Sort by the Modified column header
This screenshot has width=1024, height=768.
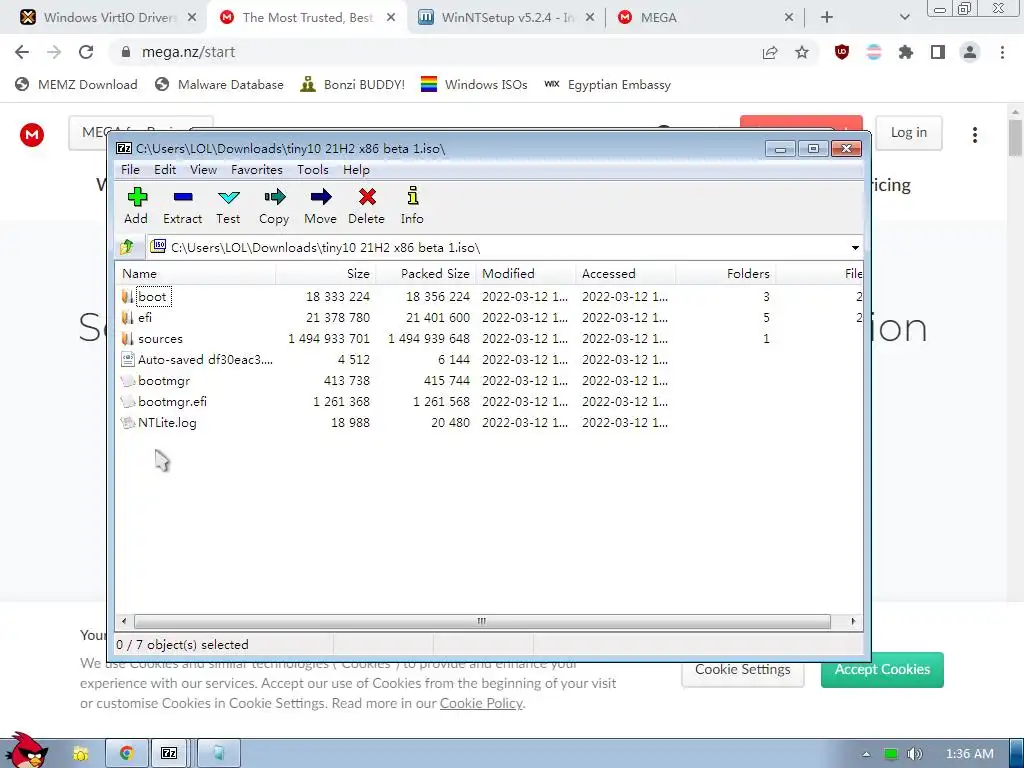526,274
